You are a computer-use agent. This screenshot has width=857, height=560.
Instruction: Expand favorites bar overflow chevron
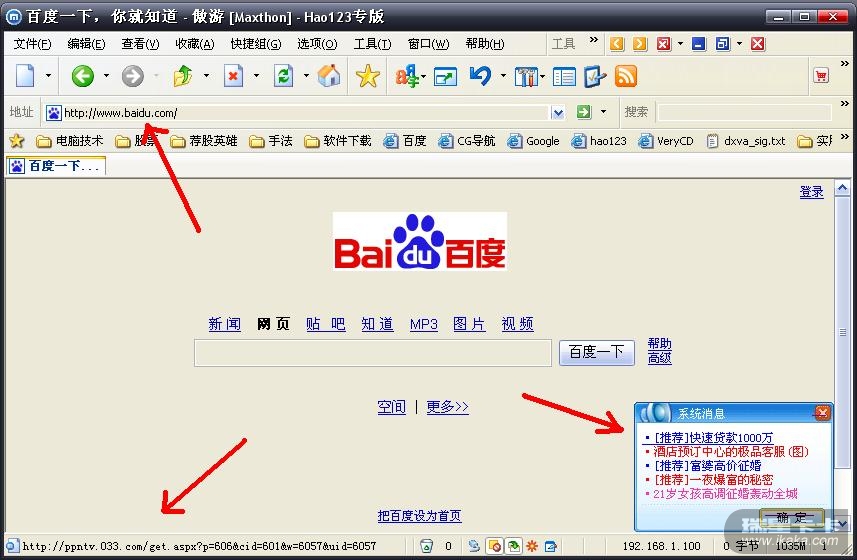coord(844,136)
